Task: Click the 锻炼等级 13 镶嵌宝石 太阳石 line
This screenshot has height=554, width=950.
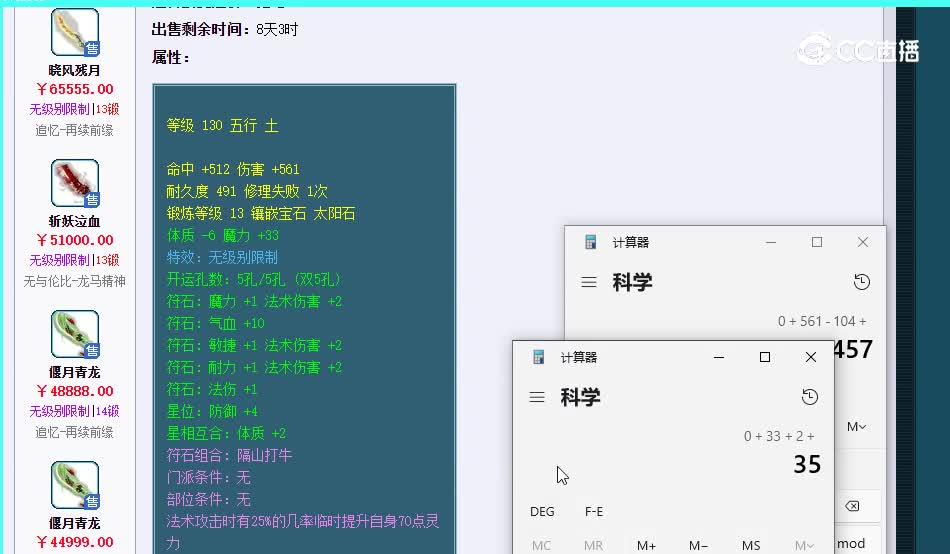Action: point(261,213)
